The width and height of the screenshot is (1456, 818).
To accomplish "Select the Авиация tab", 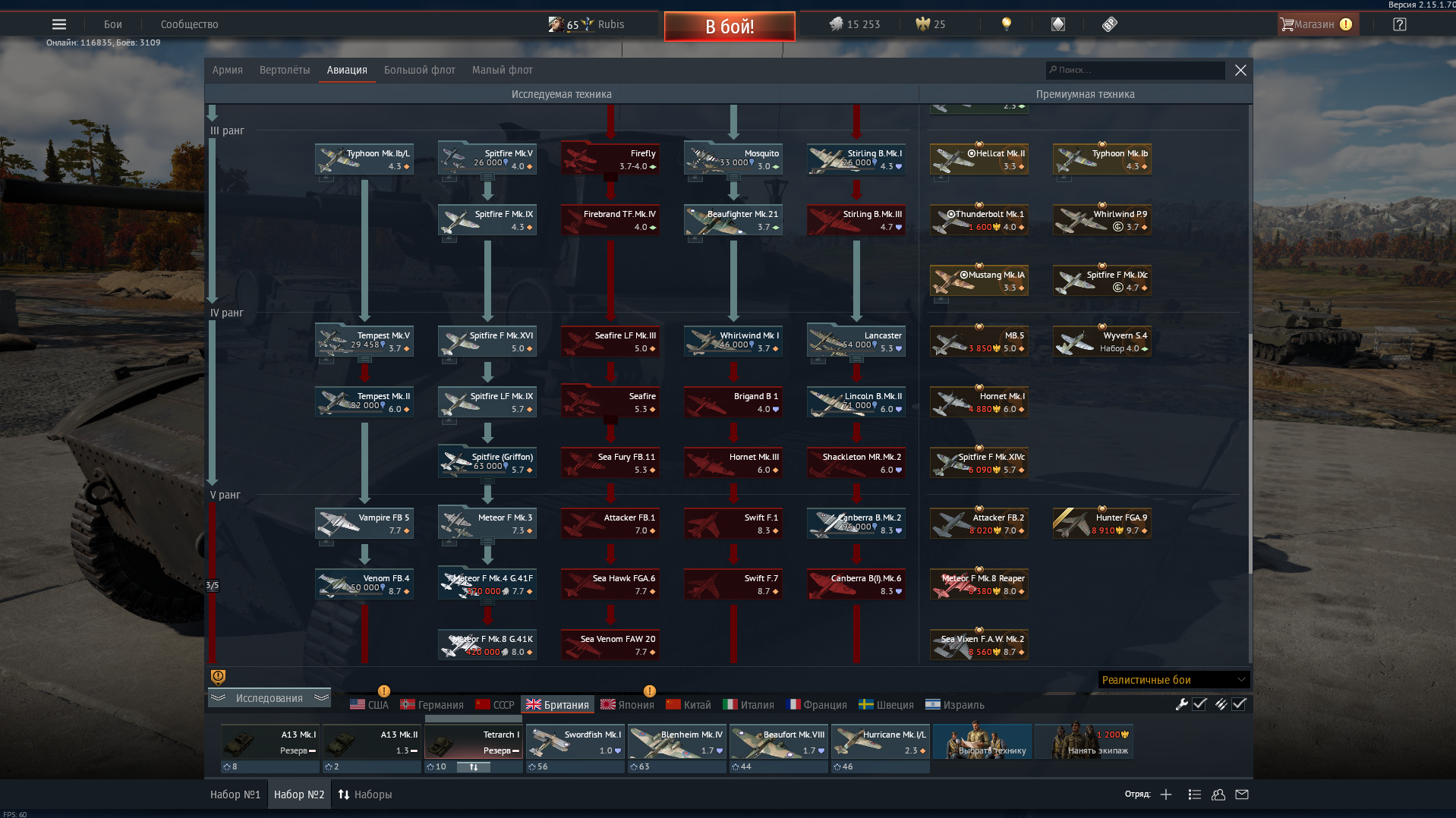I will (347, 70).
